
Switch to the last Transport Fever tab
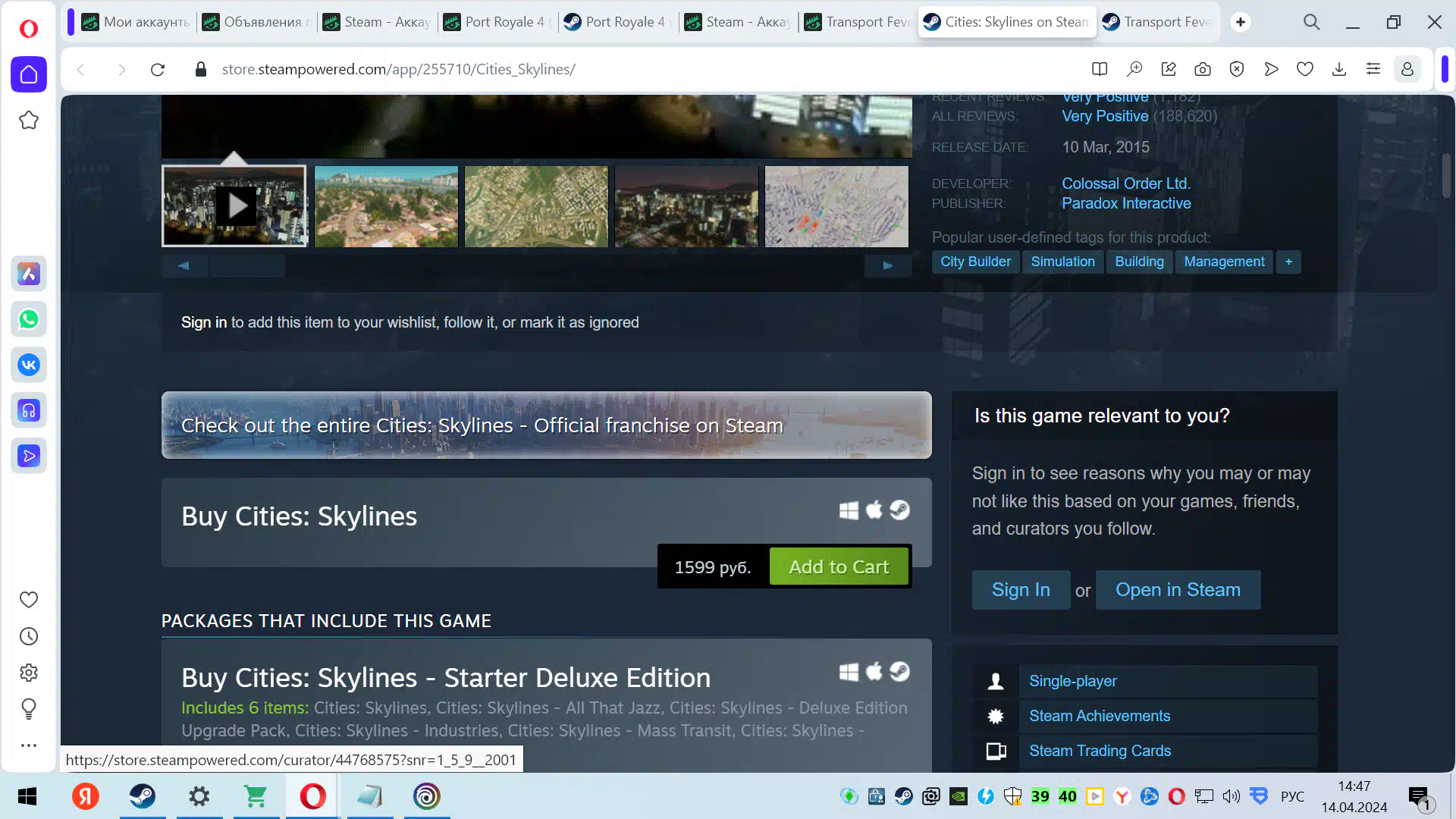[1157, 22]
